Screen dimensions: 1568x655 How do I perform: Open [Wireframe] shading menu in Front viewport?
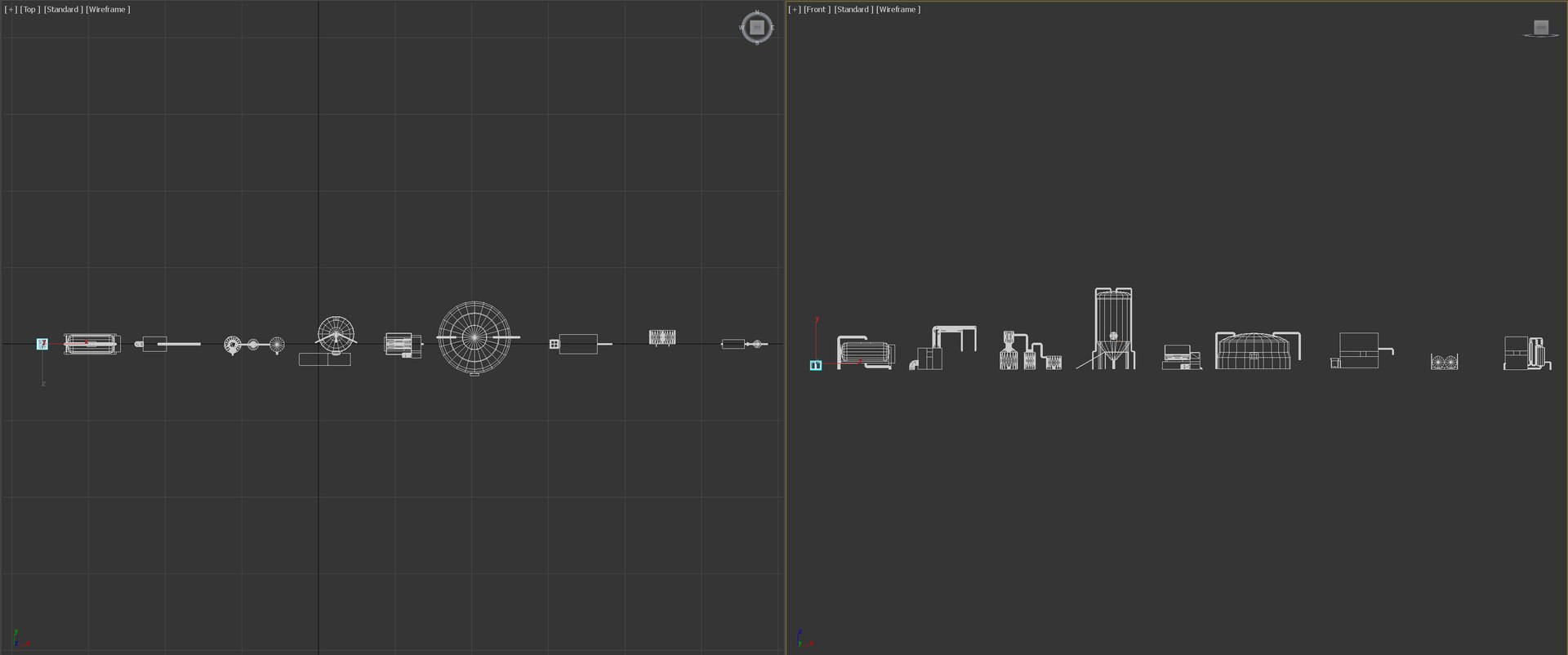click(x=898, y=10)
